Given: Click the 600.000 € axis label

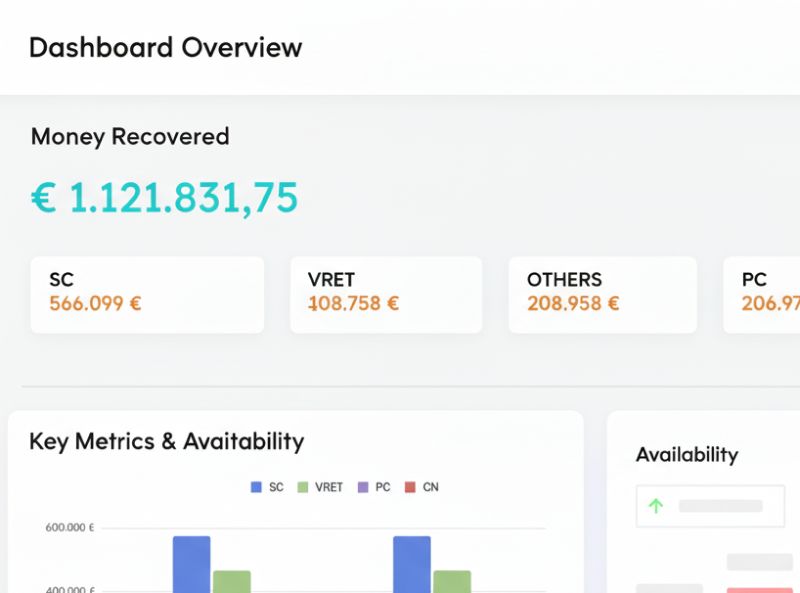Looking at the screenshot, I should 69,528.
